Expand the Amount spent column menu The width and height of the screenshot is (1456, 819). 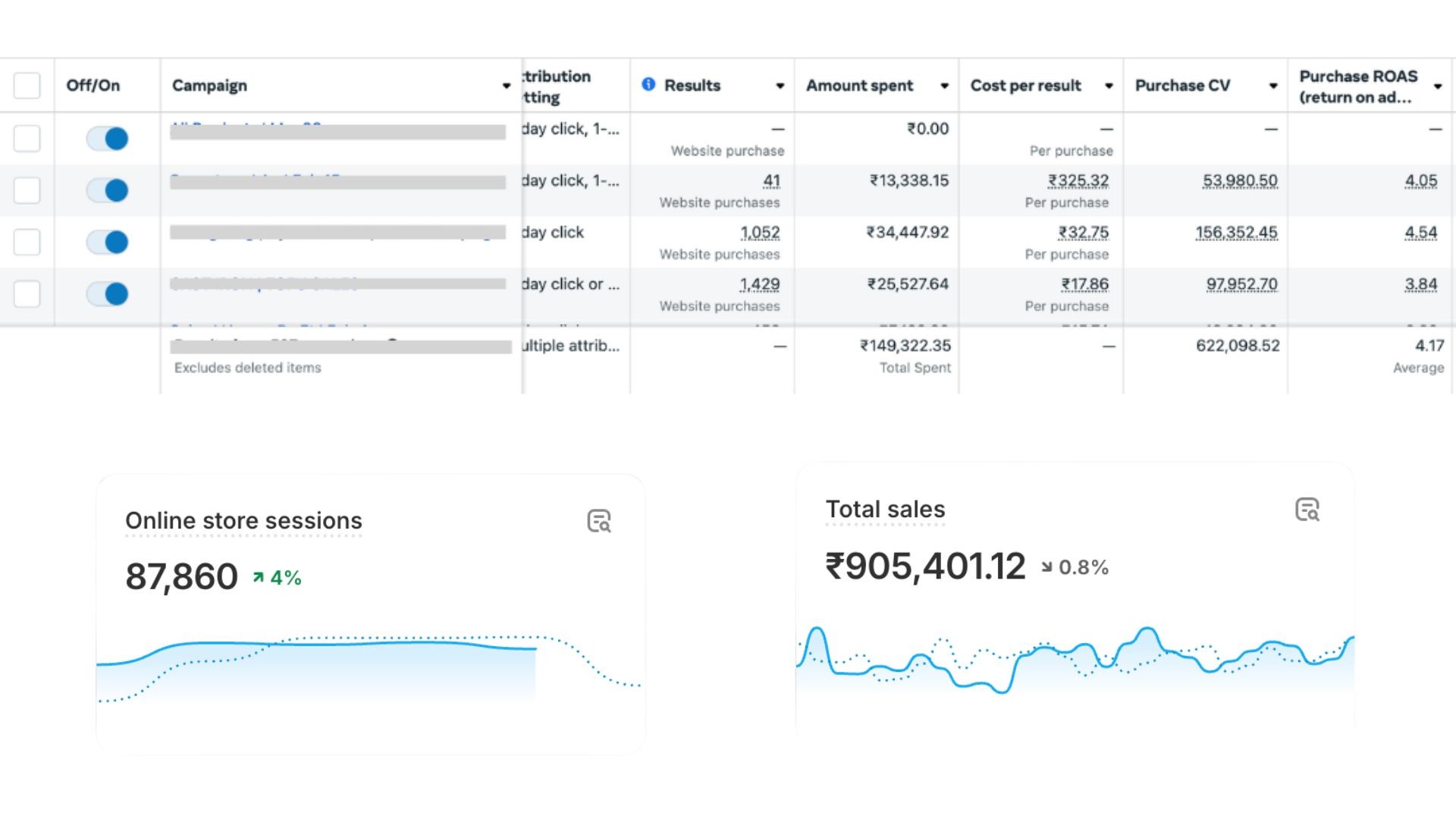[944, 86]
